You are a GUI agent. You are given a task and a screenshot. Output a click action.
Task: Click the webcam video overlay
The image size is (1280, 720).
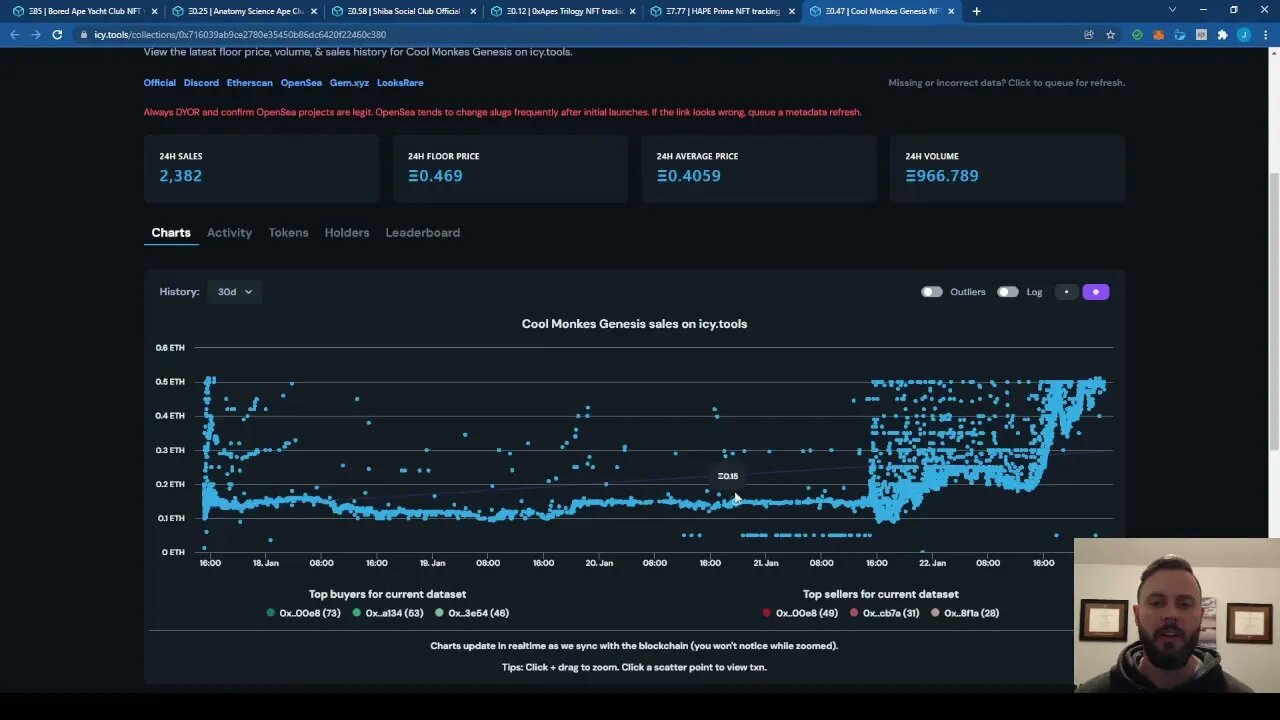coord(1177,616)
